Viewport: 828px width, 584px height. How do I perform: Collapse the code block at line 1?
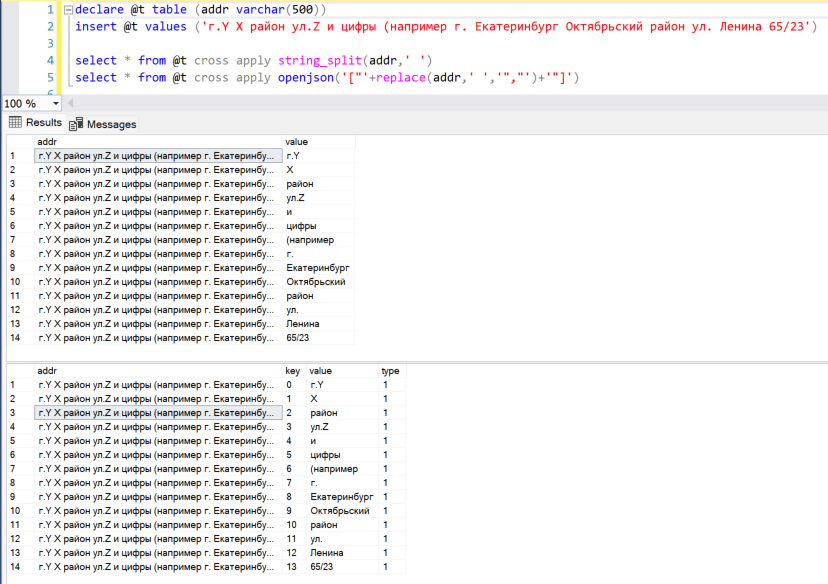point(67,9)
